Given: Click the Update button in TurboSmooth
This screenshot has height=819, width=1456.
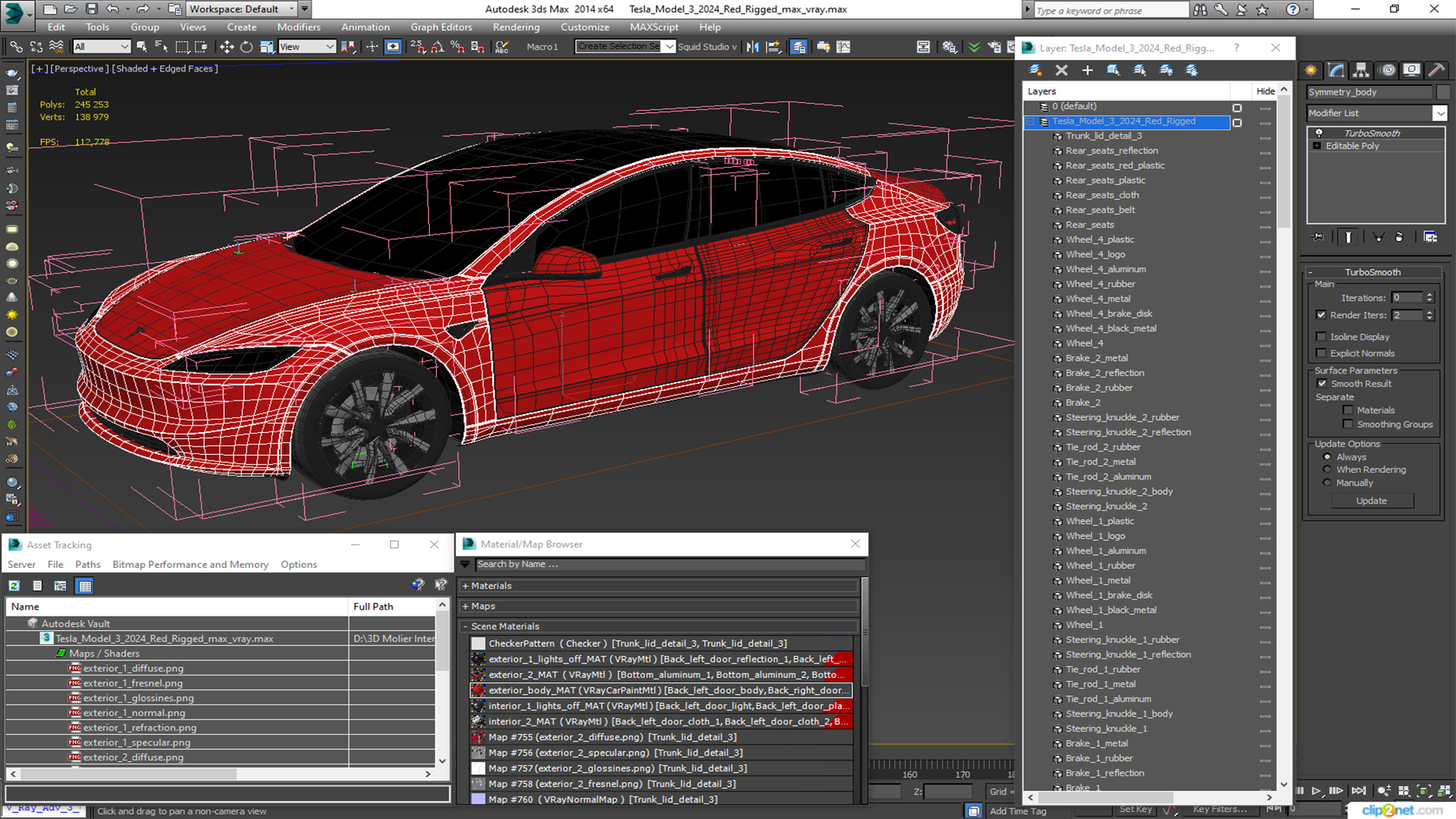Looking at the screenshot, I should click(x=1371, y=501).
